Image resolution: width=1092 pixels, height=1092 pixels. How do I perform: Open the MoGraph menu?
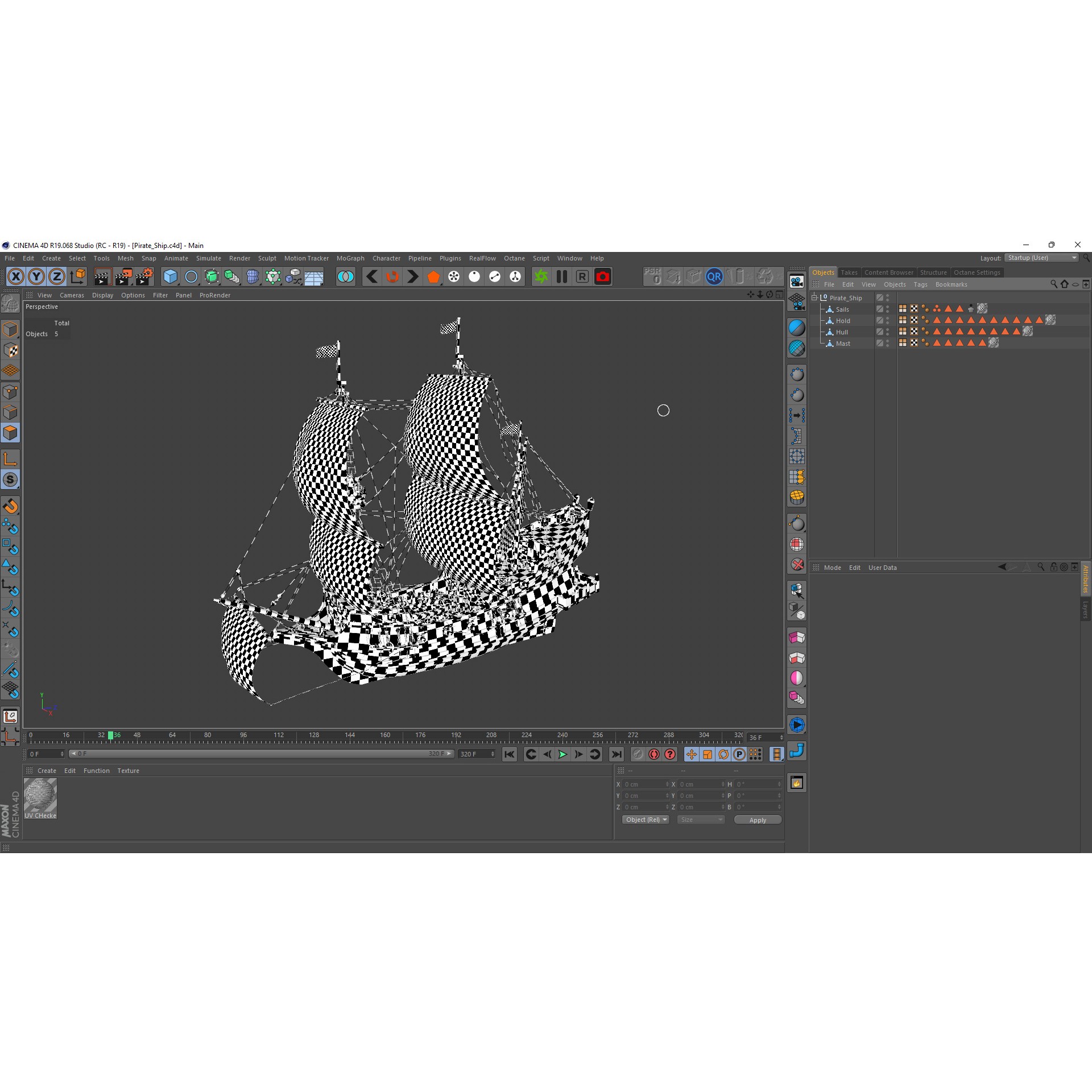[x=350, y=258]
